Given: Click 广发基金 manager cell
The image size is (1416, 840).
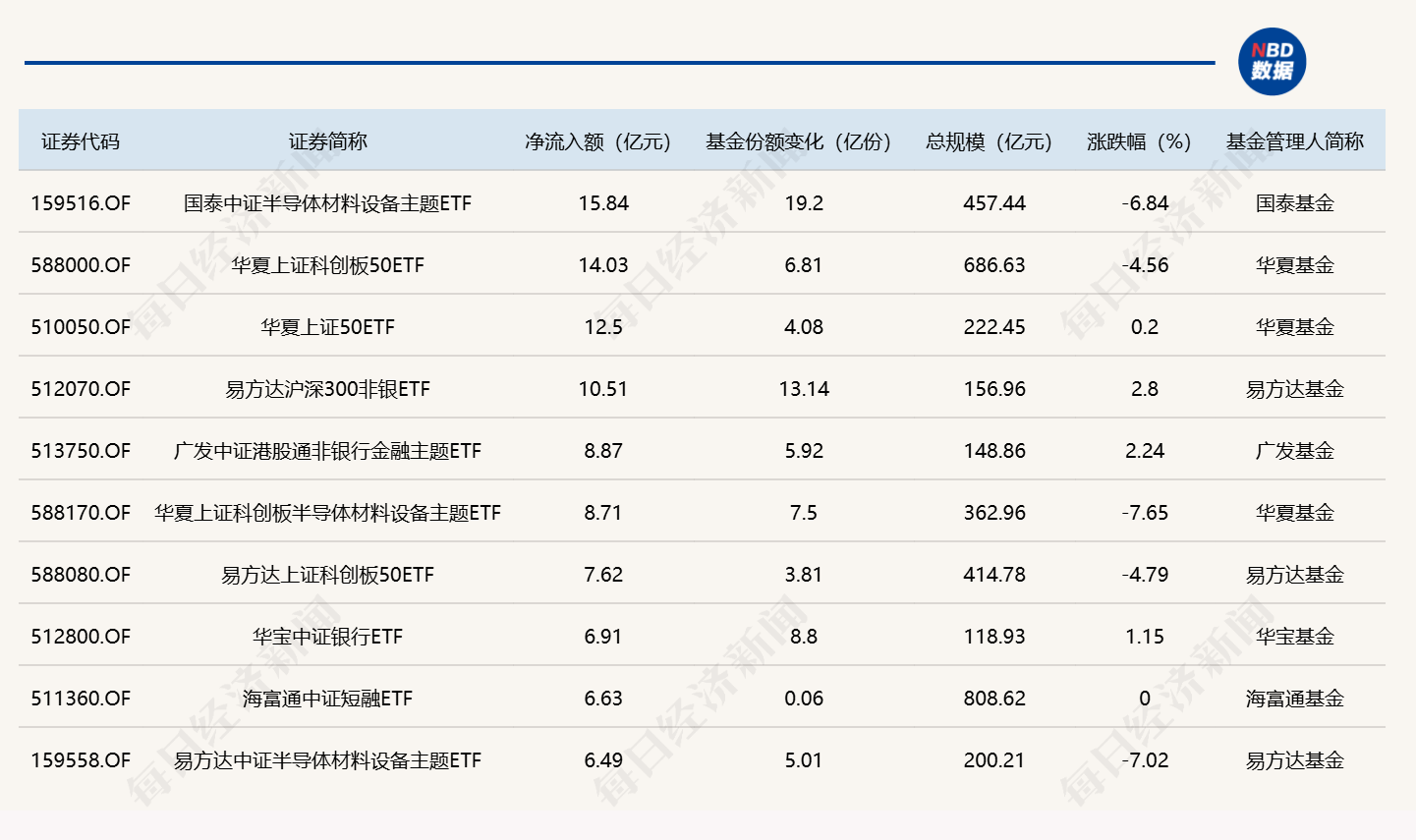Looking at the screenshot, I should pos(1295,451).
